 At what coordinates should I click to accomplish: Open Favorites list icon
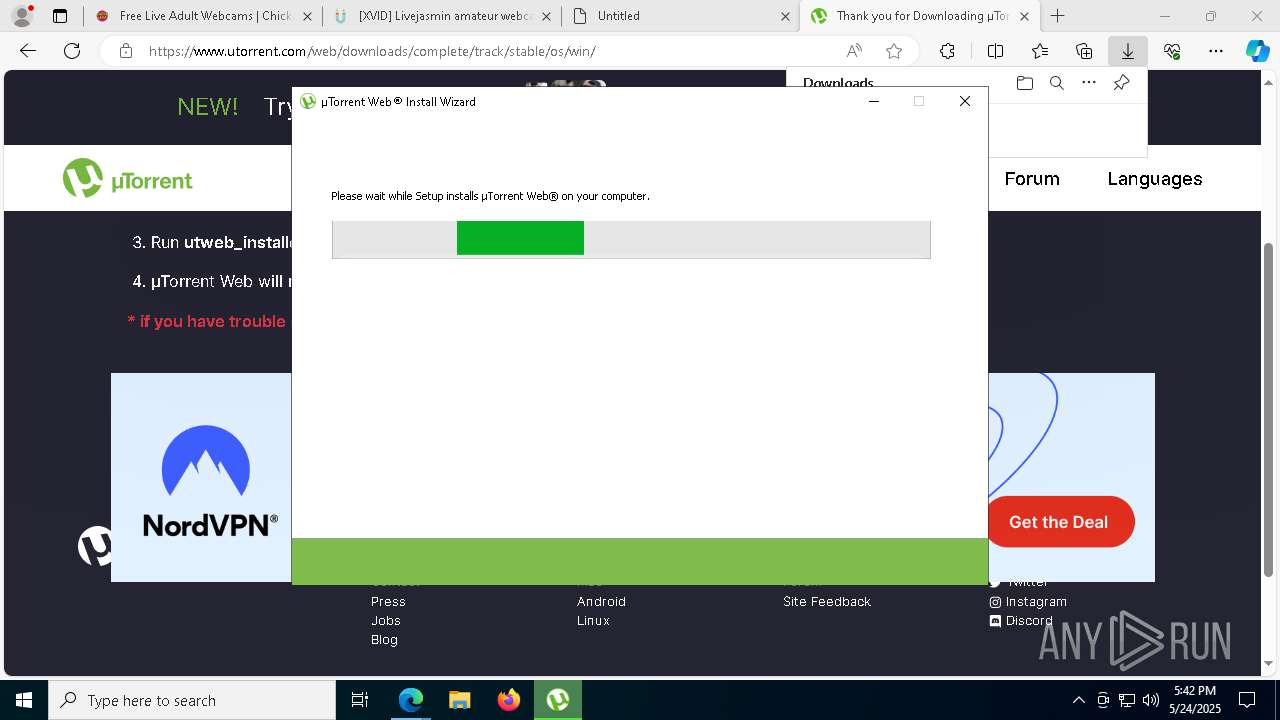click(1040, 51)
